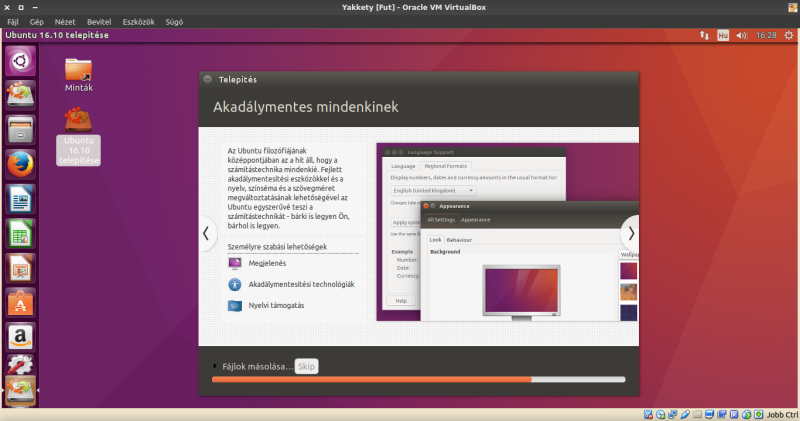Open the session power gear menu
Viewport: 800px width, 421px height.
click(788, 35)
